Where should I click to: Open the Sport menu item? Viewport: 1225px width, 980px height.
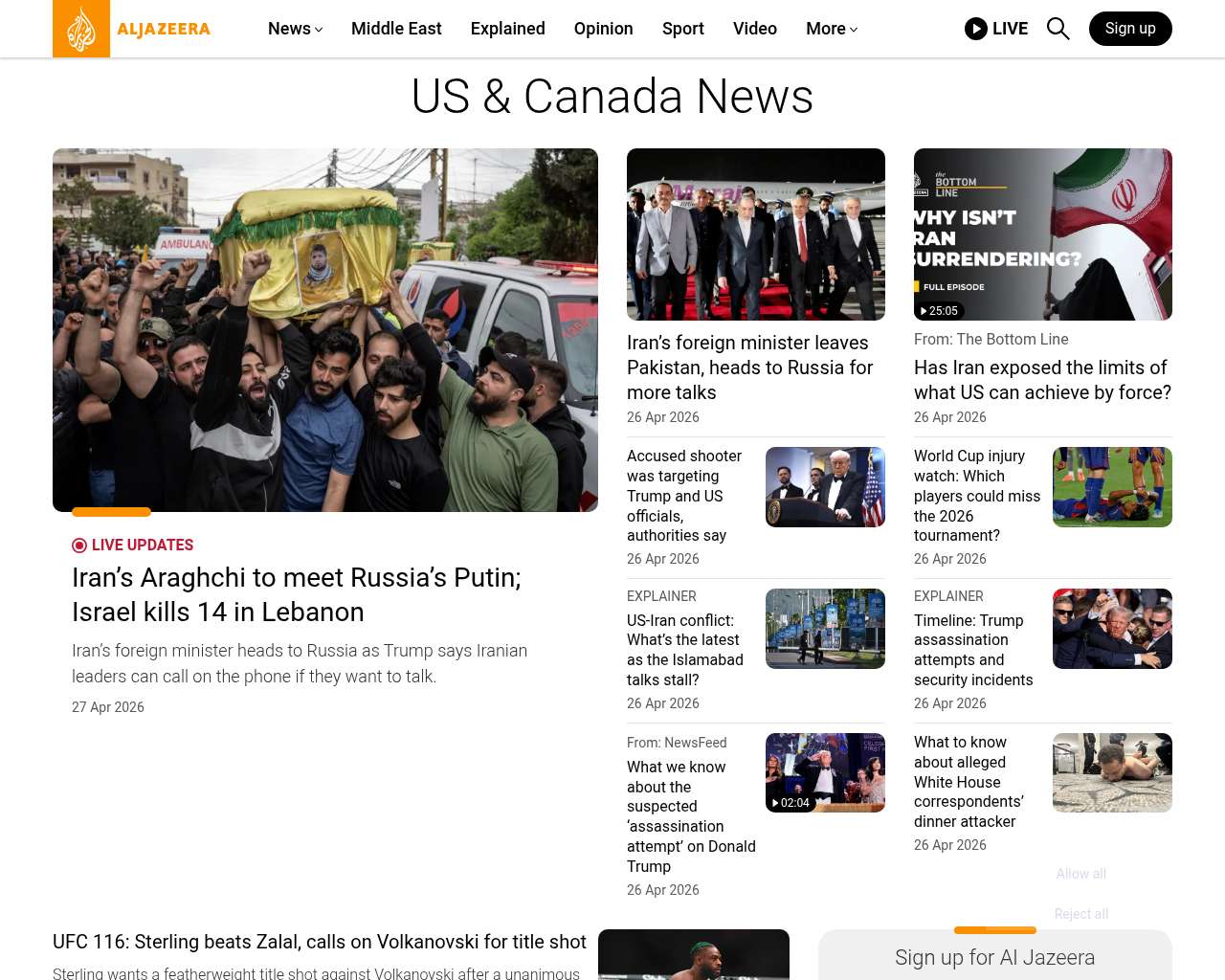[682, 29]
